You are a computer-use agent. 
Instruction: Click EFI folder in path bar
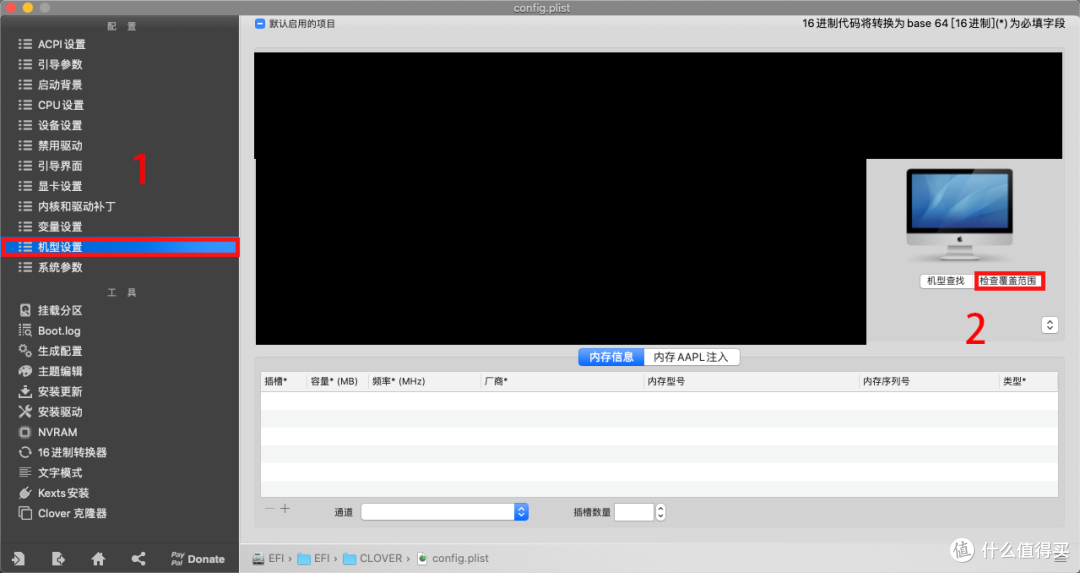point(313,559)
